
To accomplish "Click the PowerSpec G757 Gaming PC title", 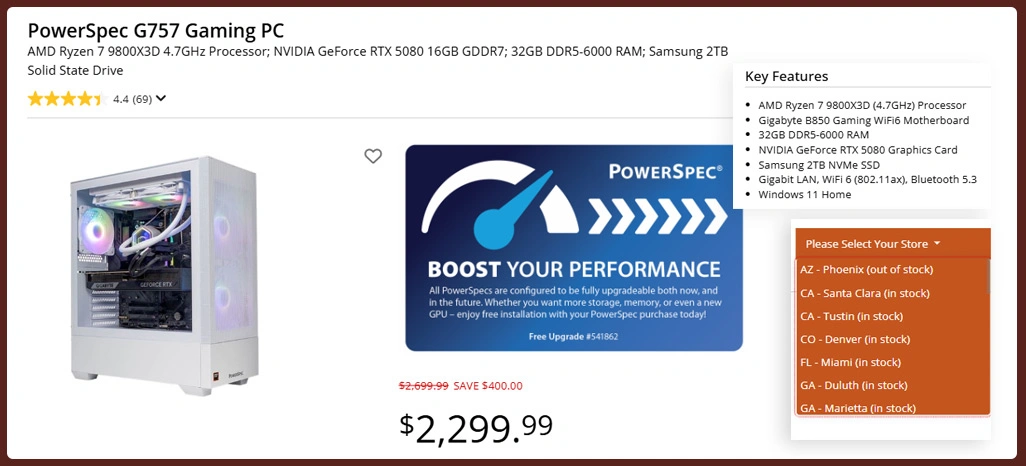I will point(155,30).
